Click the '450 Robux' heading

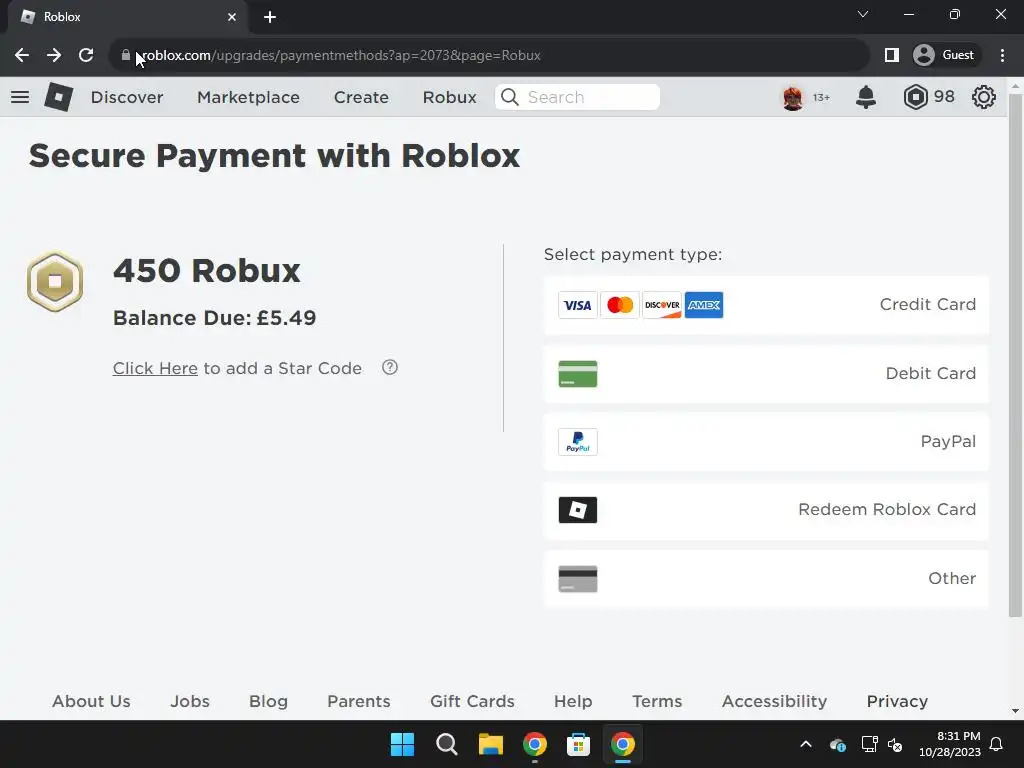click(206, 270)
